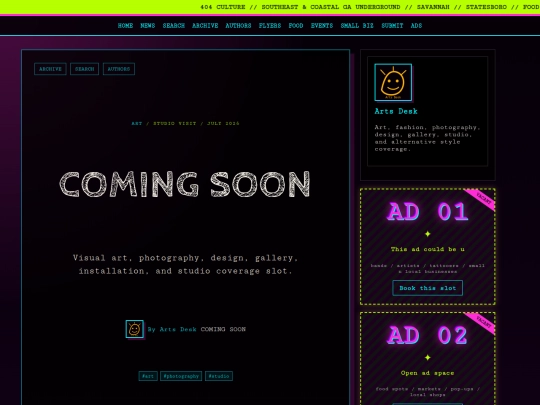540x405 pixels.
Task: Click the star icon under AD 01
Action: [x=428, y=234]
